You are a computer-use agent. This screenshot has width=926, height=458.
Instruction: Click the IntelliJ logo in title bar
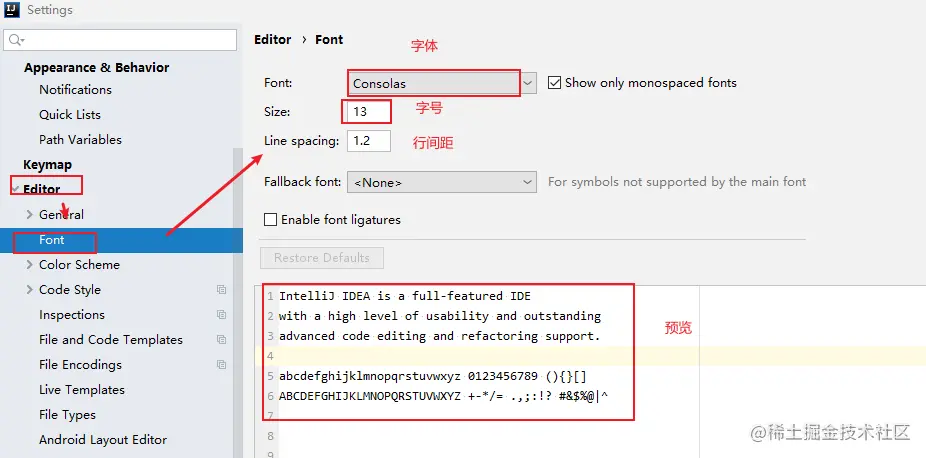tap(11, 9)
